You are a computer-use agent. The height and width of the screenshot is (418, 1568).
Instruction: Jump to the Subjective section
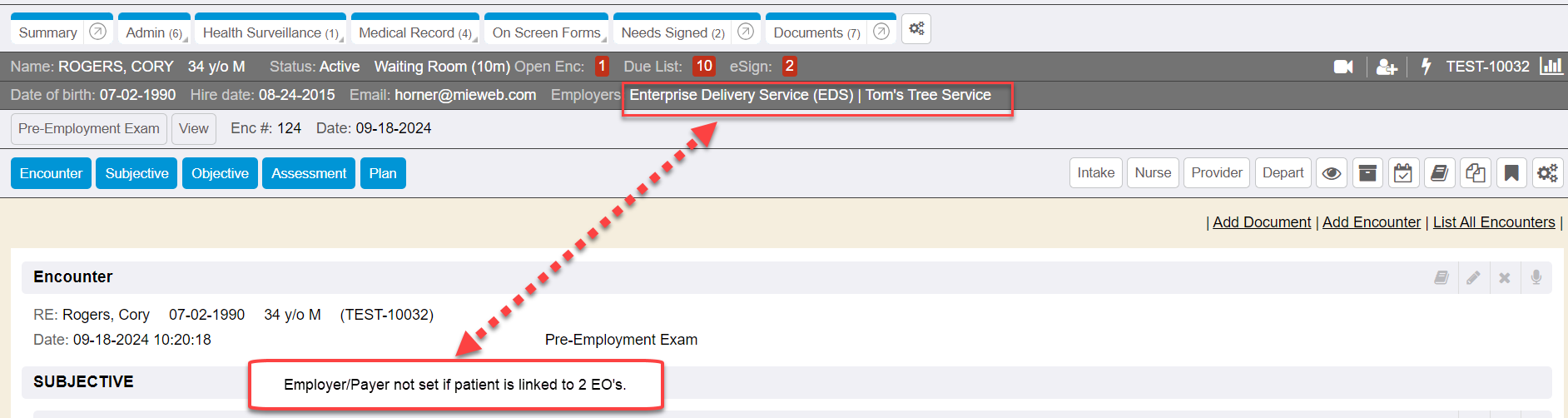click(136, 173)
